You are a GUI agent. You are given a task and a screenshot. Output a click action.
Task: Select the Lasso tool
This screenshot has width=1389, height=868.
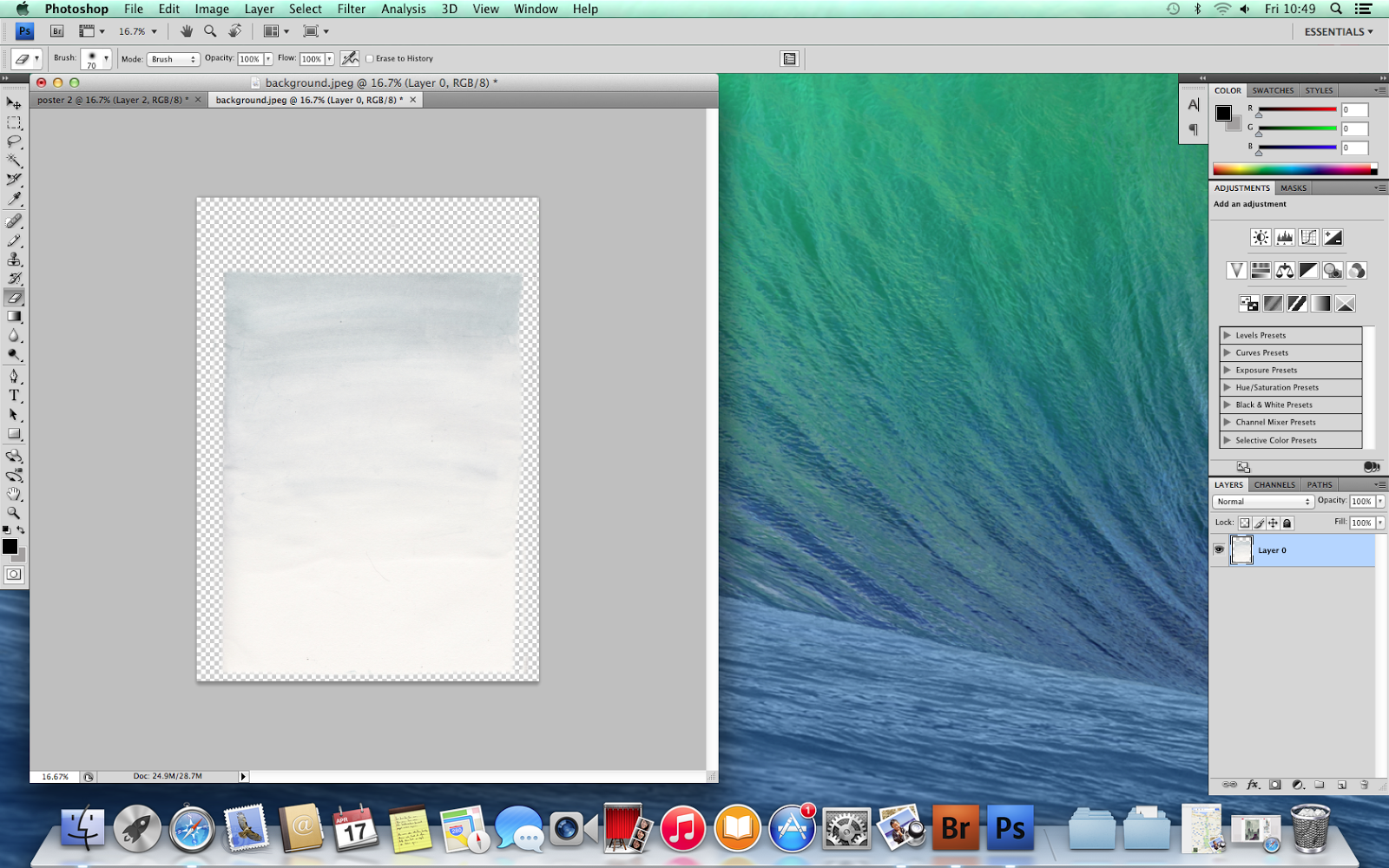[14, 141]
